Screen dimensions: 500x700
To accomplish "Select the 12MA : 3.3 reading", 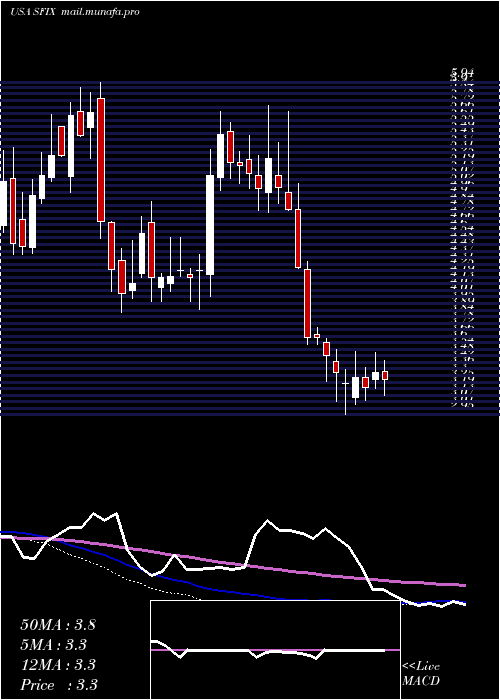I will tap(58, 664).
